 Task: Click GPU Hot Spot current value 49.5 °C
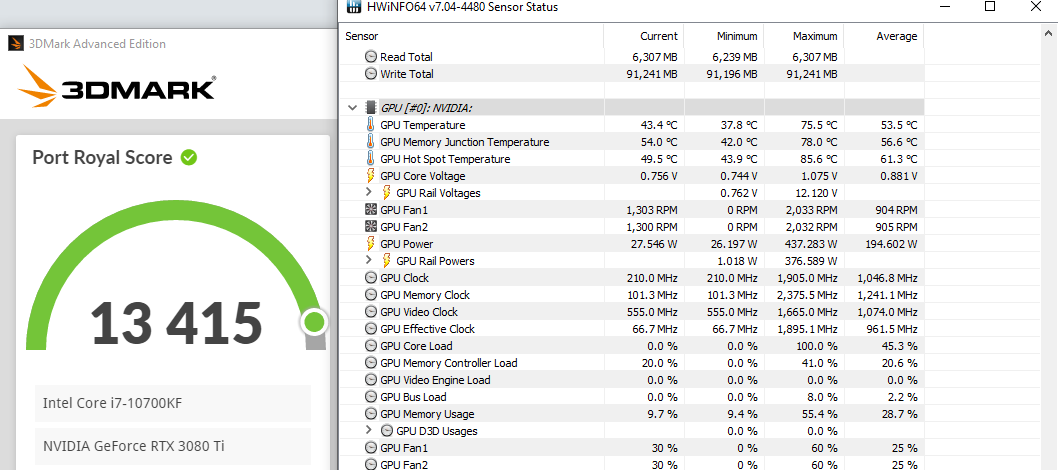coord(658,158)
